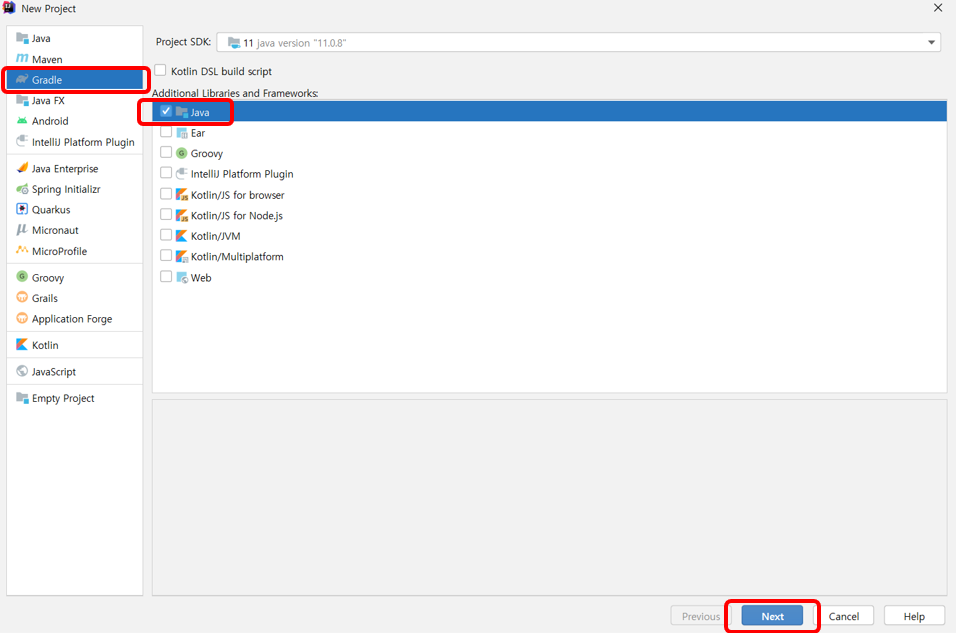The width and height of the screenshot is (956, 633).
Task: Click the 'MicroProfile' label
Action: (59, 251)
